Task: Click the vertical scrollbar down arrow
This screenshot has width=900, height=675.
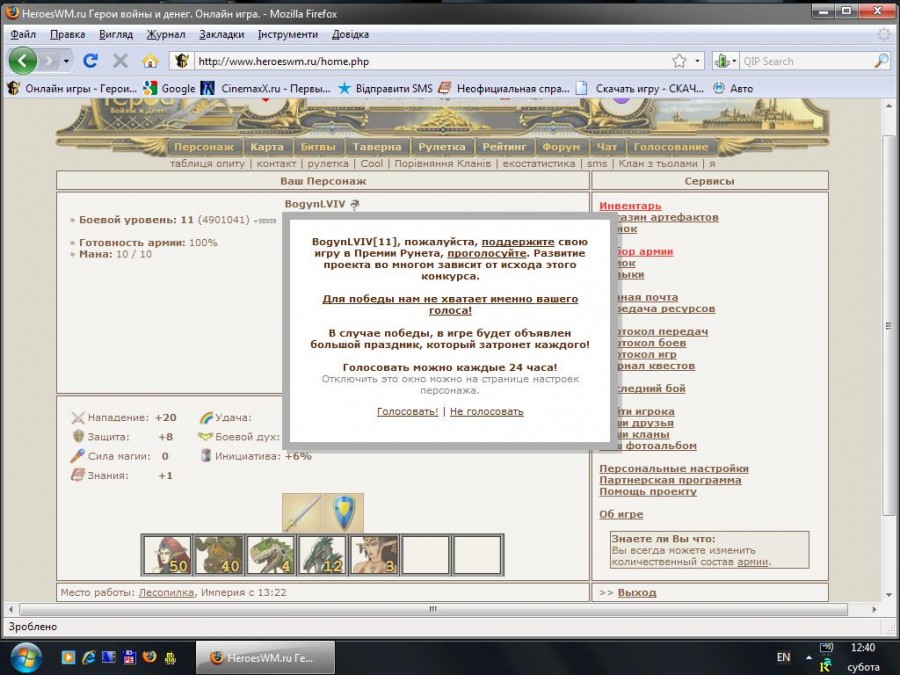Action: tap(889, 595)
